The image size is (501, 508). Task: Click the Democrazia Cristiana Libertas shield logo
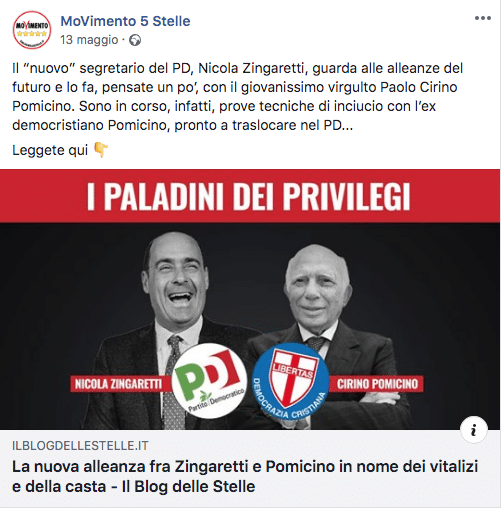(290, 381)
